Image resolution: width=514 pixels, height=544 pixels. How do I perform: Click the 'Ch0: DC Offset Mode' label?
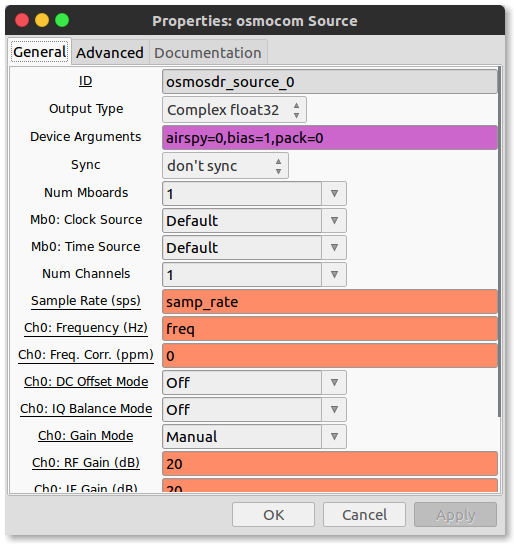[86, 382]
